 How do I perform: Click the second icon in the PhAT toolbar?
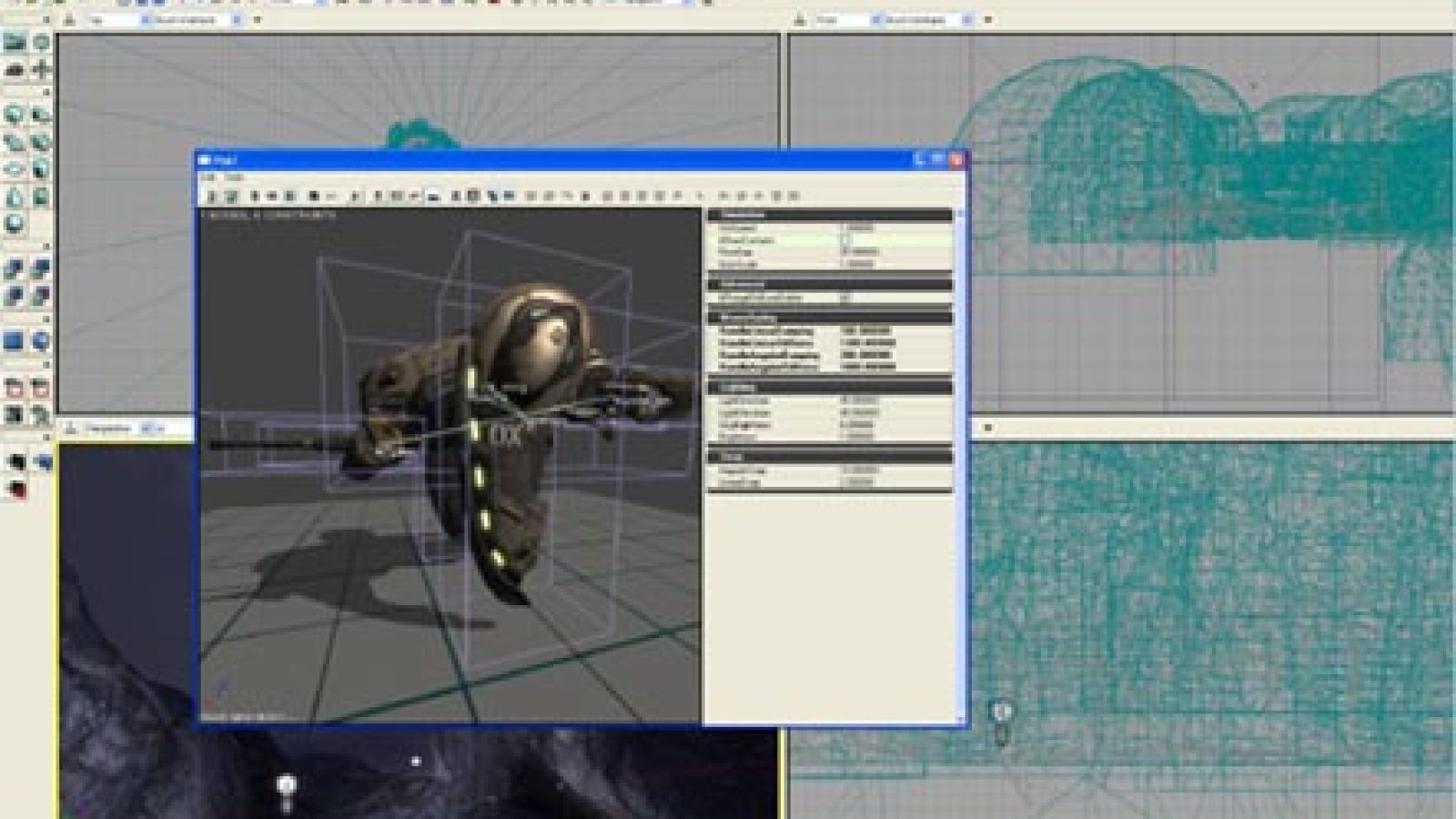pyautogui.click(x=231, y=196)
